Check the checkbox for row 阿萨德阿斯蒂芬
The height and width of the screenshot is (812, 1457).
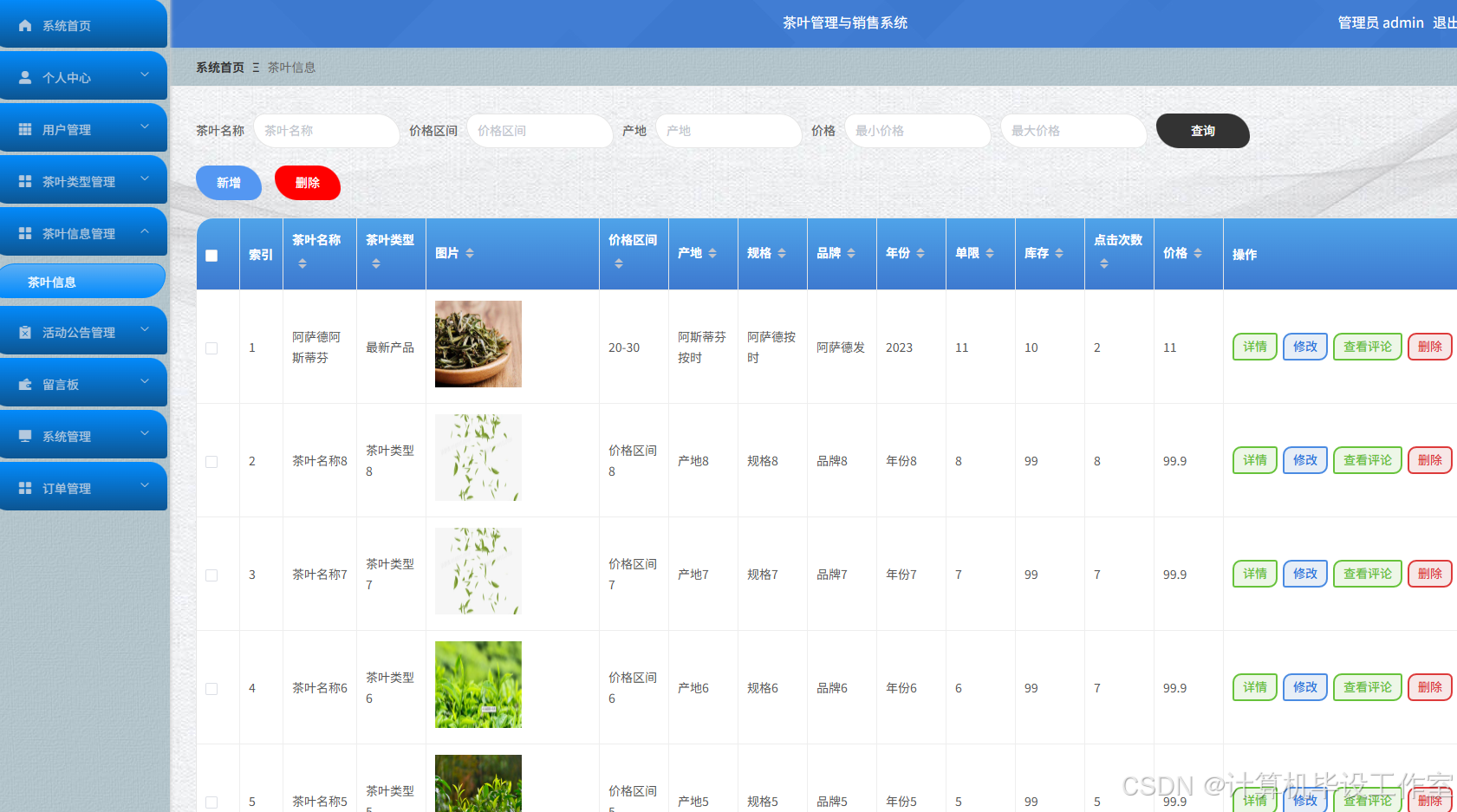[x=211, y=348]
